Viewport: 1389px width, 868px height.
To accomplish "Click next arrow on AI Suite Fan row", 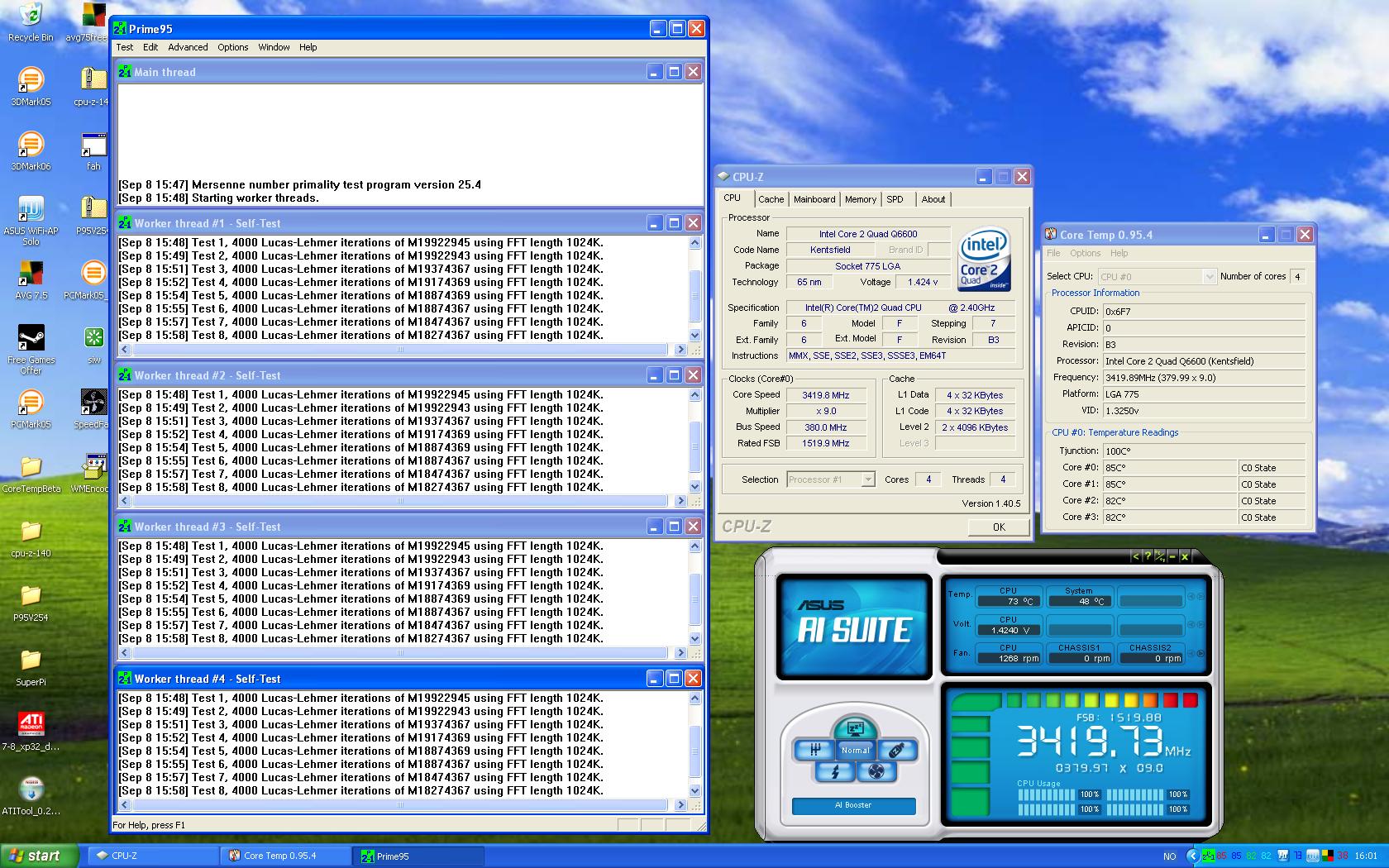I will click(x=1200, y=653).
